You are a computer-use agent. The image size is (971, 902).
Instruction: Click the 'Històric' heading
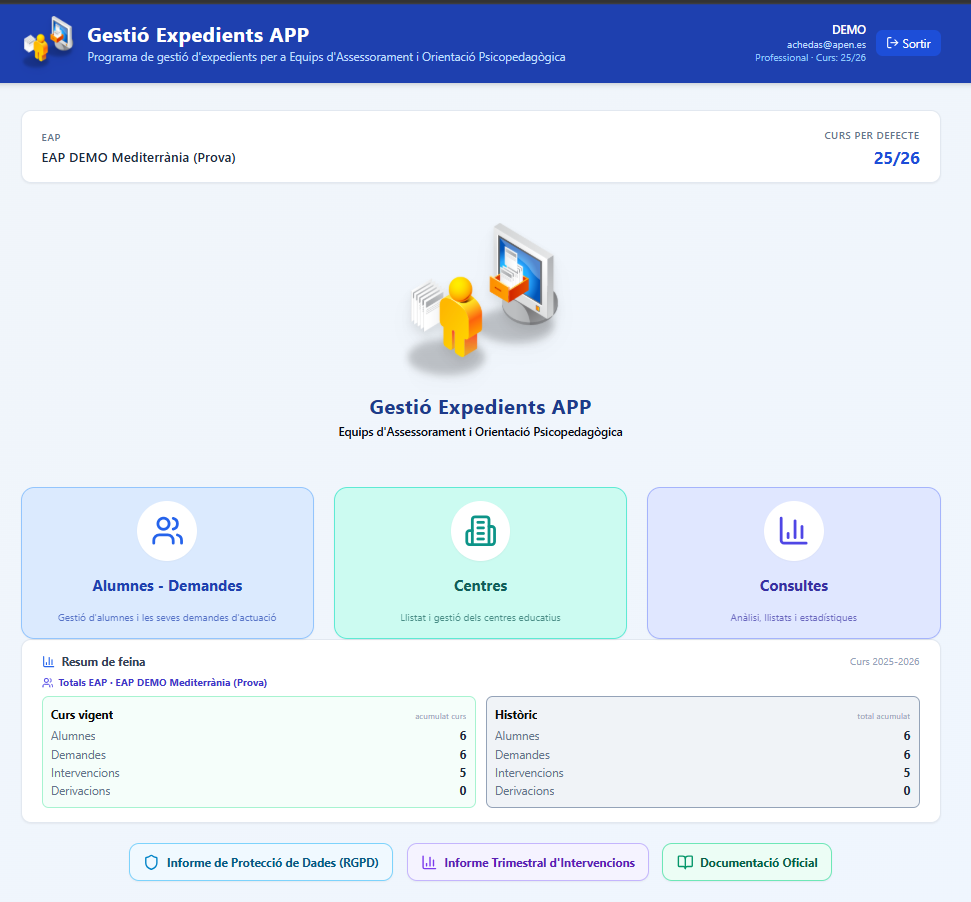pyautogui.click(x=516, y=714)
